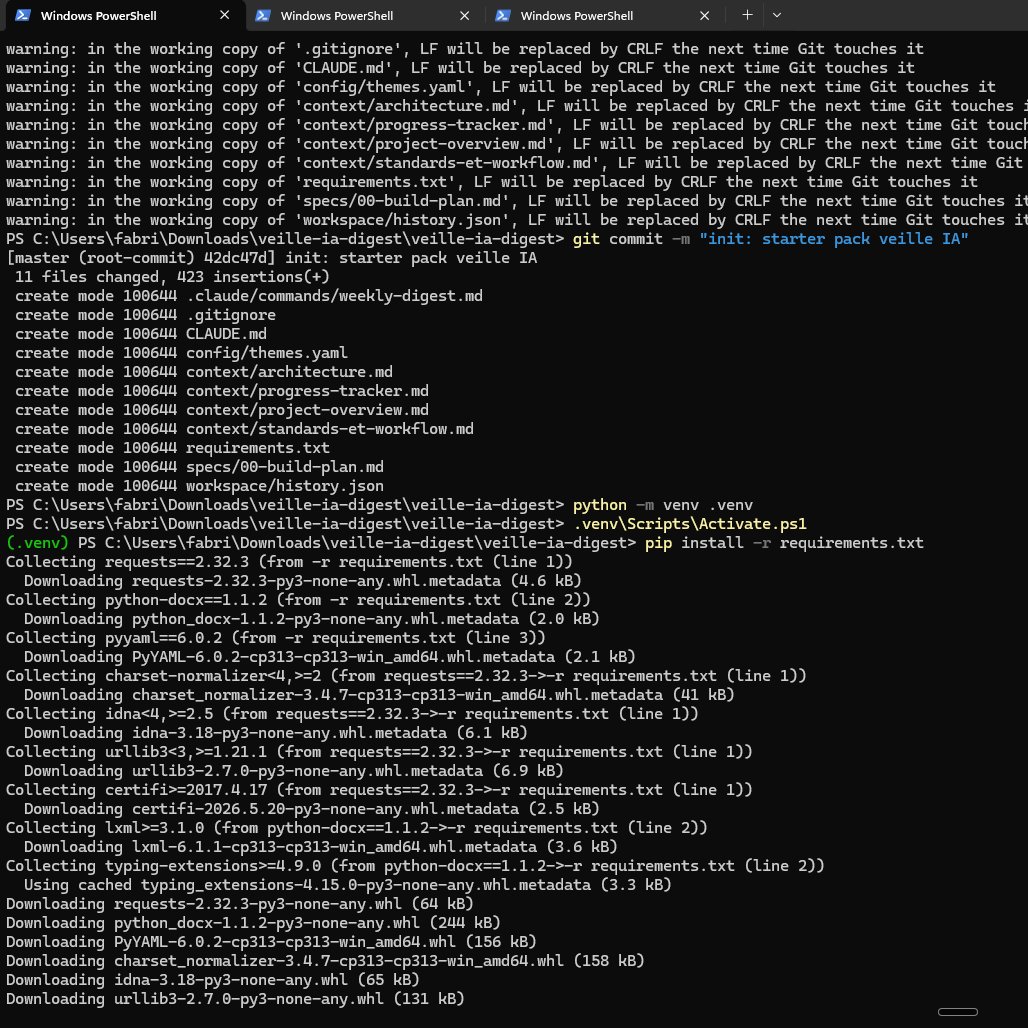Click the warning line mentioning 'requirements.txt'
This screenshot has height=1028, width=1028.
pos(492,182)
